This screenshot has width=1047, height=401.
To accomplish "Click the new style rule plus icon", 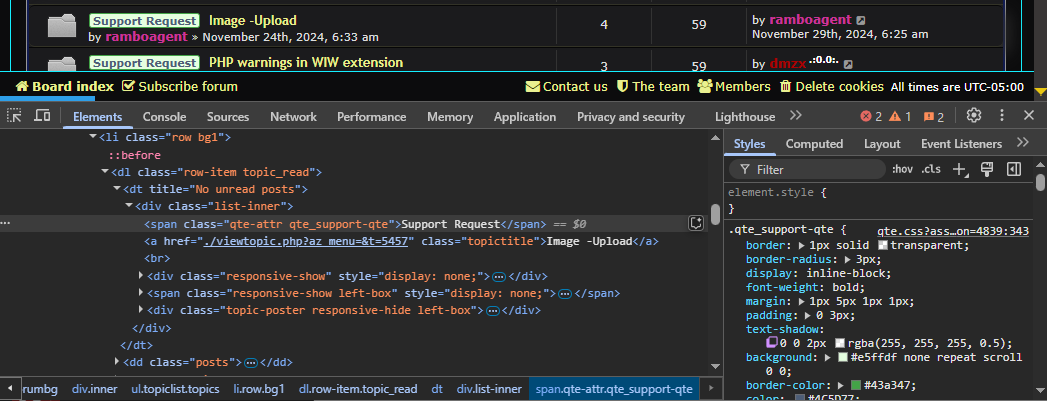I will [960, 169].
